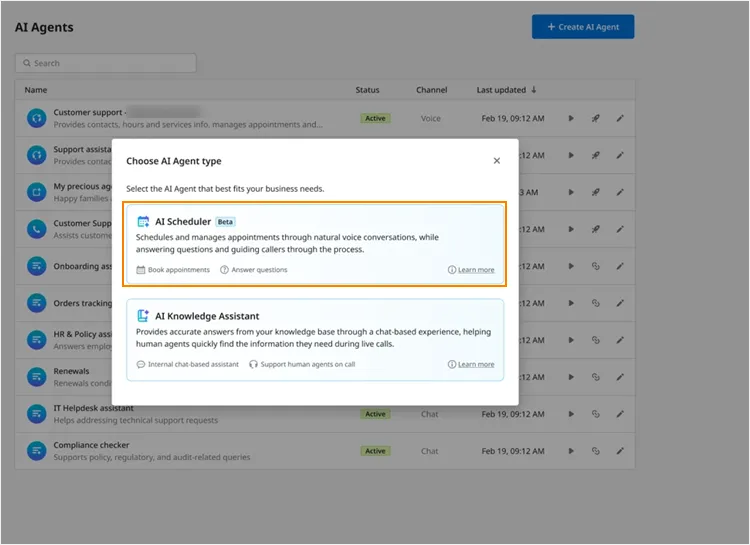Click Voice channel cell of Customer support
Viewport: 750px width, 545px height.
point(430,118)
